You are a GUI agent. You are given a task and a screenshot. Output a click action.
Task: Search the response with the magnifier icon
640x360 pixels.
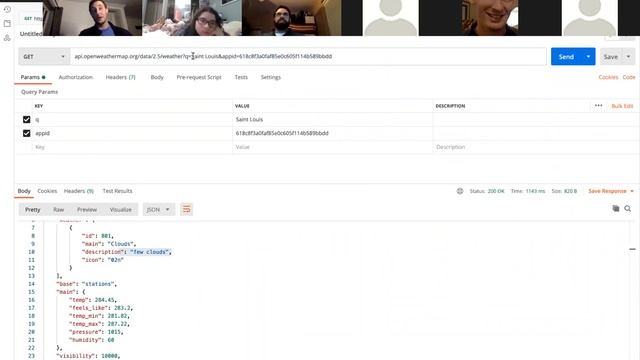[x=628, y=209]
